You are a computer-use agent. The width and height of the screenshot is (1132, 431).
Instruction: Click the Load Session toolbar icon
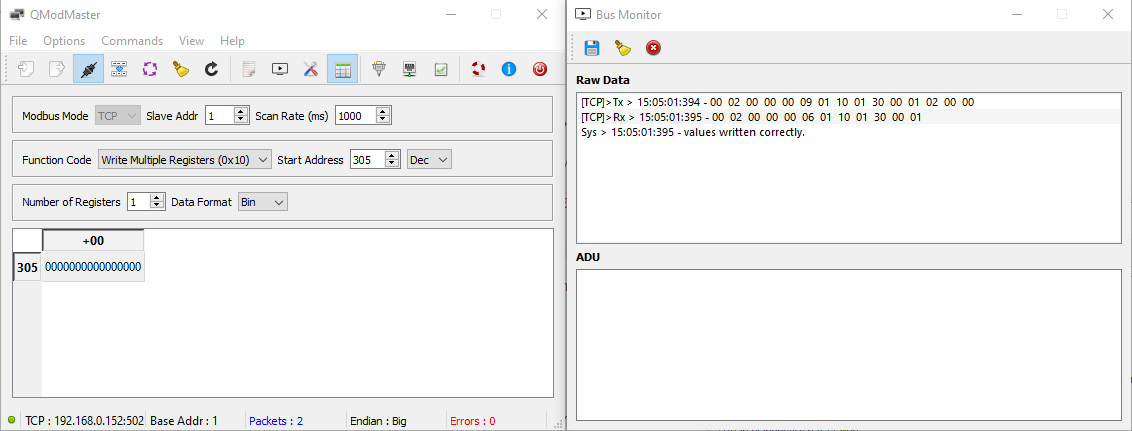tap(26, 69)
